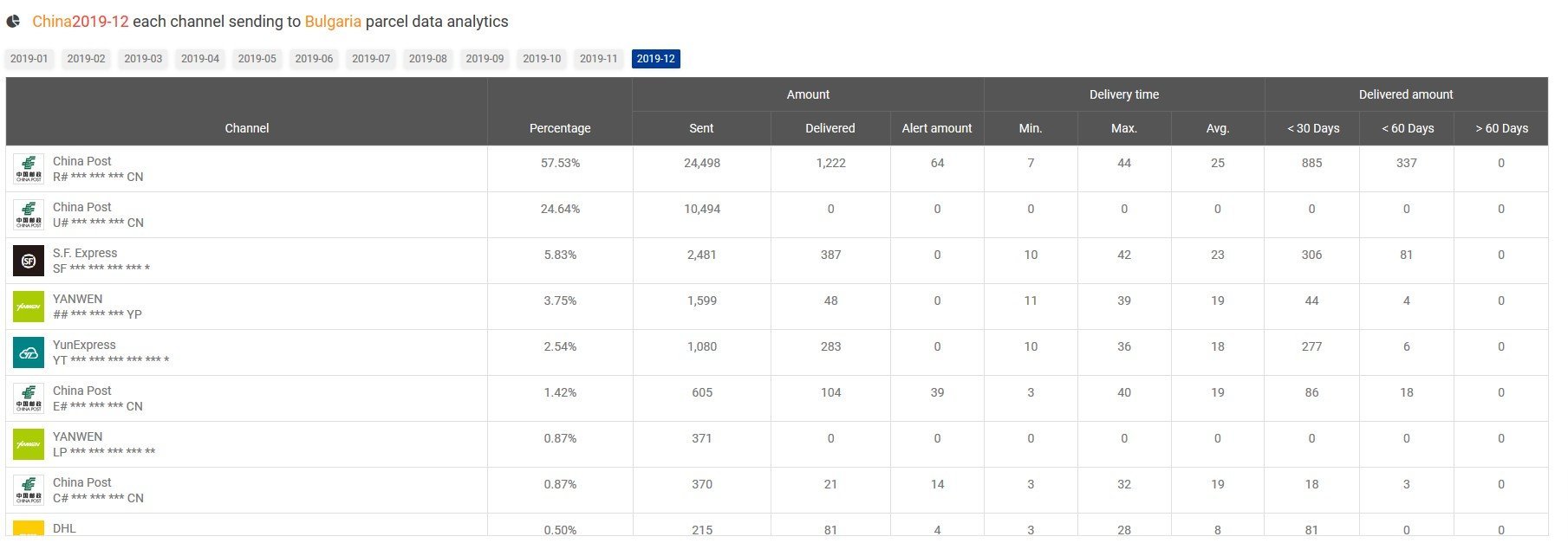The width and height of the screenshot is (1568, 543).
Task: Click the active 2019-12 month tab
Action: 656,59
